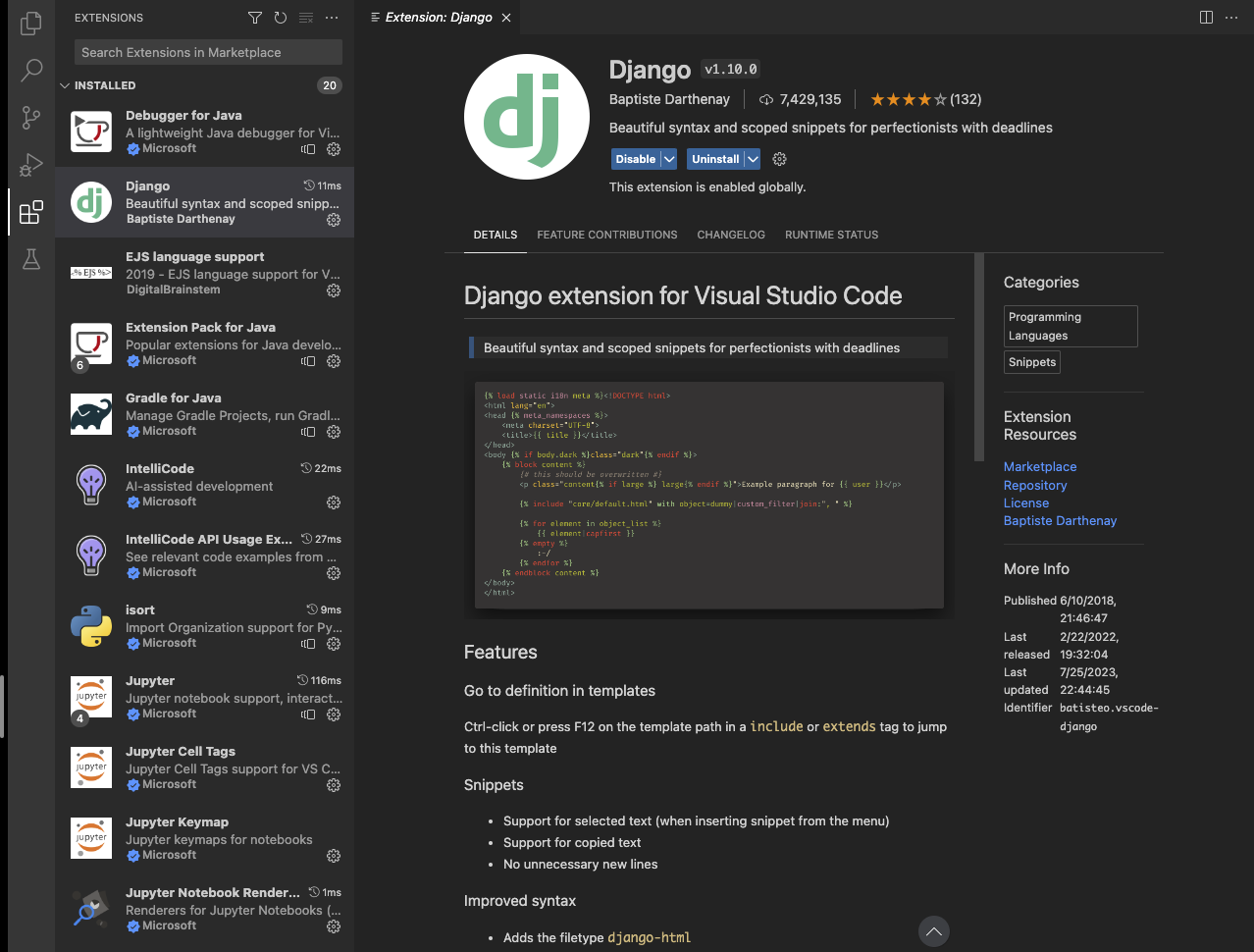Image resolution: width=1254 pixels, height=952 pixels.
Task: Open the Run and Debug view
Action: 31,164
